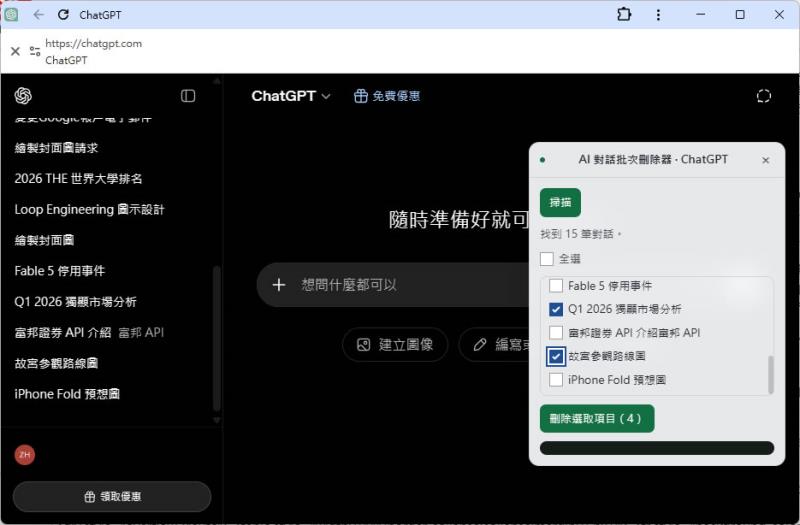Click the sidebar vertical scrollbar
The height and width of the screenshot is (525, 800).
pyautogui.click(x=217, y=338)
